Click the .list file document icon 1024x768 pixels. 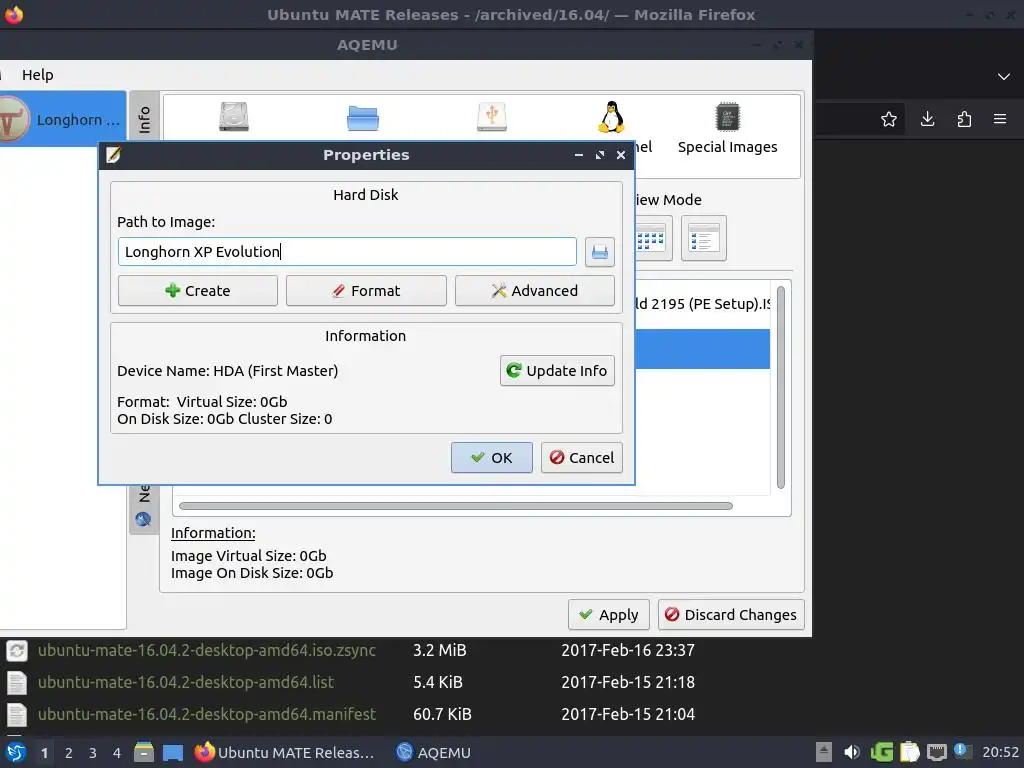click(16, 682)
